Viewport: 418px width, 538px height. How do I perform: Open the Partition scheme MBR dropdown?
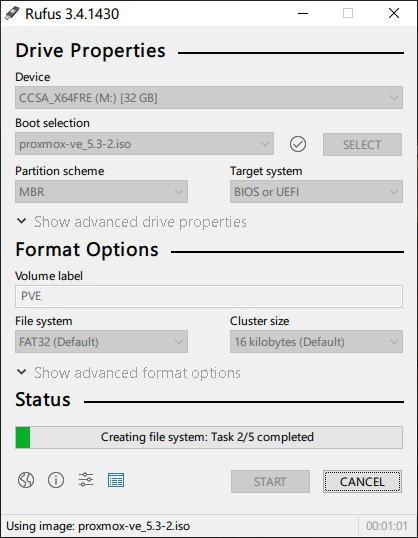[x=101, y=191]
